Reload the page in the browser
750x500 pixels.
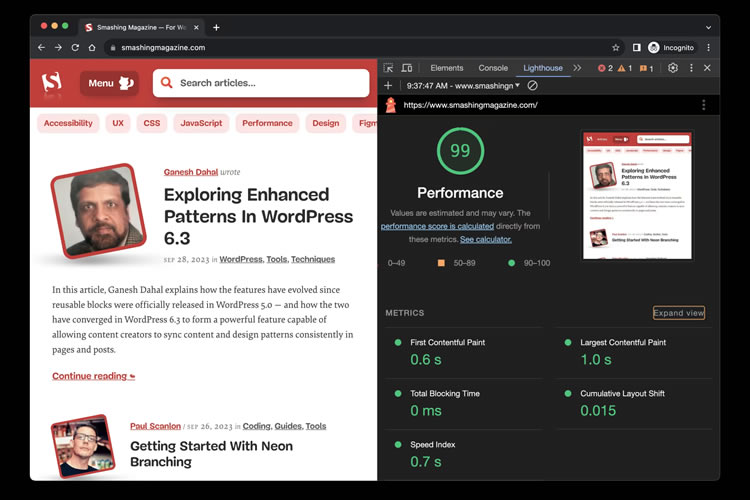[75, 47]
